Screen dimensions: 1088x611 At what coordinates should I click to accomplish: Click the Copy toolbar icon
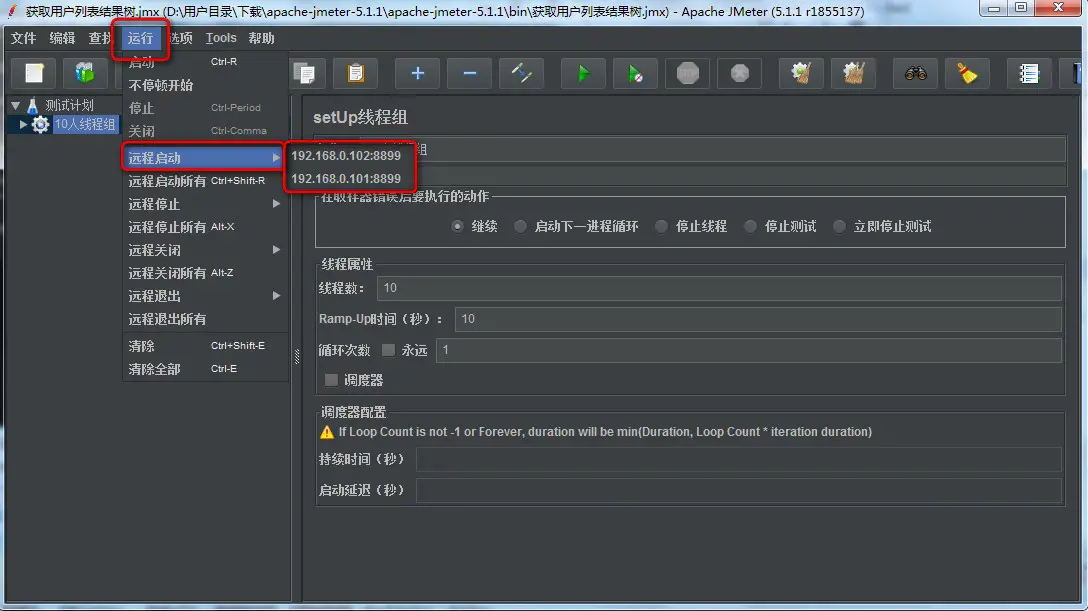coord(304,73)
